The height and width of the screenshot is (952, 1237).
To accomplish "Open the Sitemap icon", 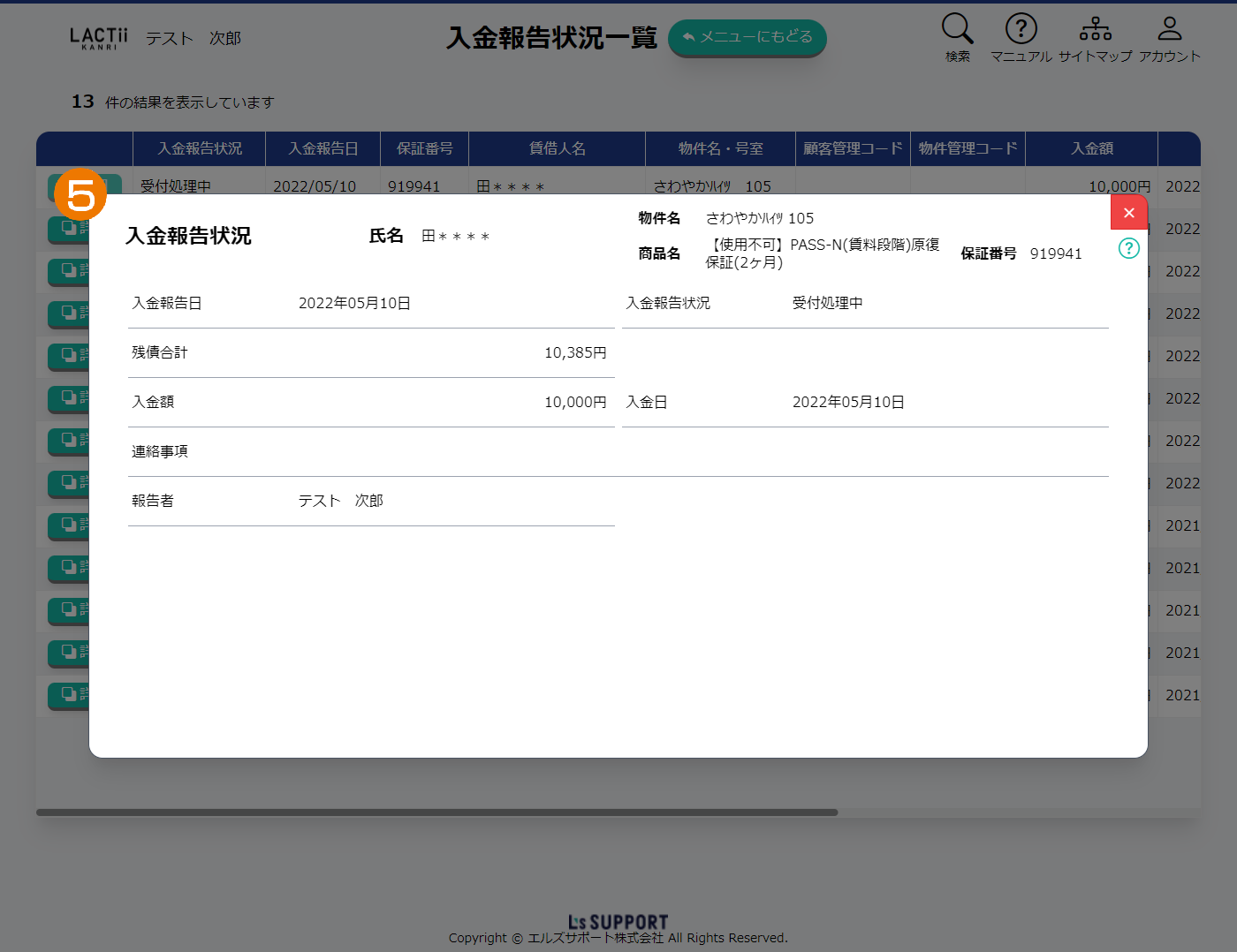I will tap(1095, 29).
